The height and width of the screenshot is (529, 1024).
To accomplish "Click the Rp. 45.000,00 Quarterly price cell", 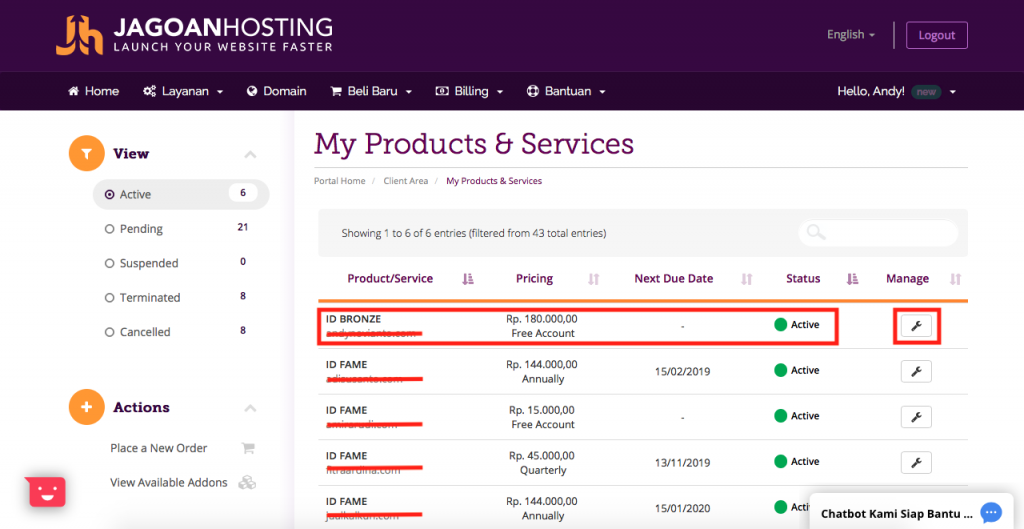I will coord(543,462).
